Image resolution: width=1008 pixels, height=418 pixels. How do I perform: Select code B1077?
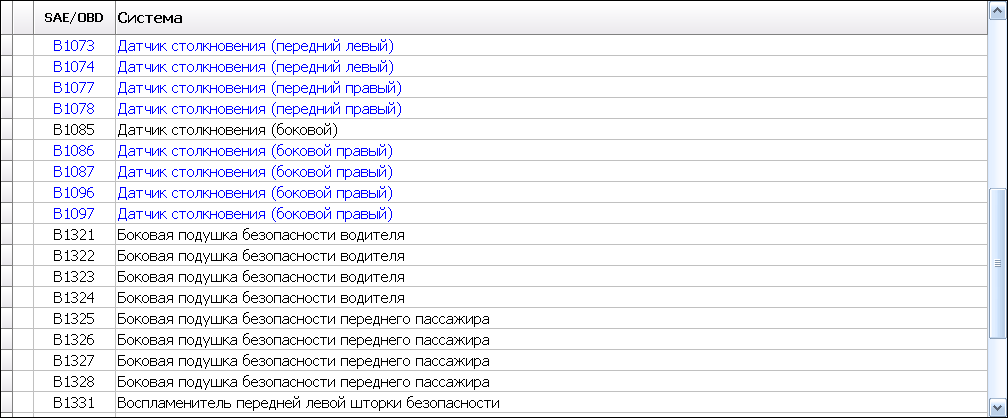point(74,87)
